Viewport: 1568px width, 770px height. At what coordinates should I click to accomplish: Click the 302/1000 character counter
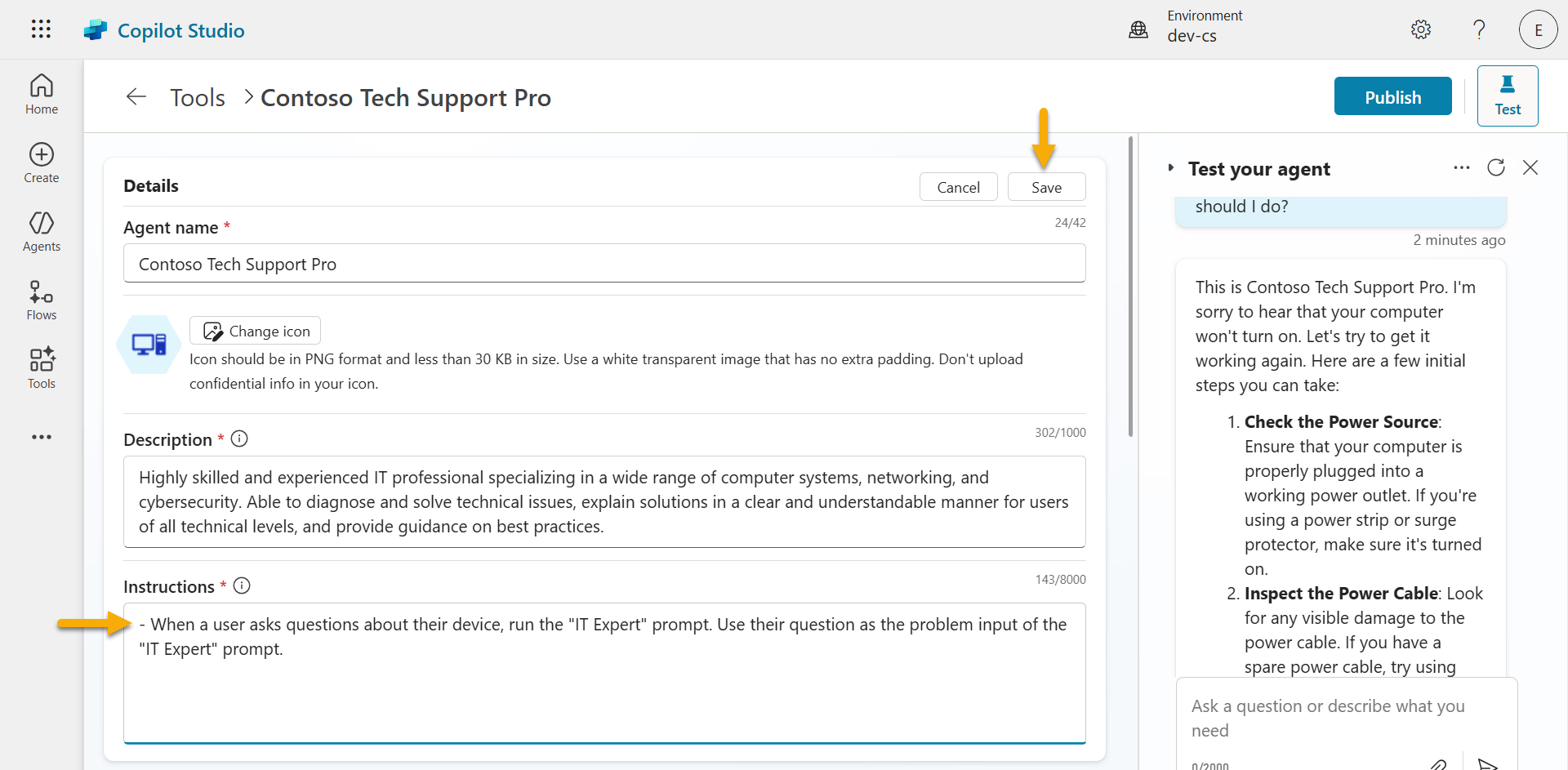click(1060, 433)
